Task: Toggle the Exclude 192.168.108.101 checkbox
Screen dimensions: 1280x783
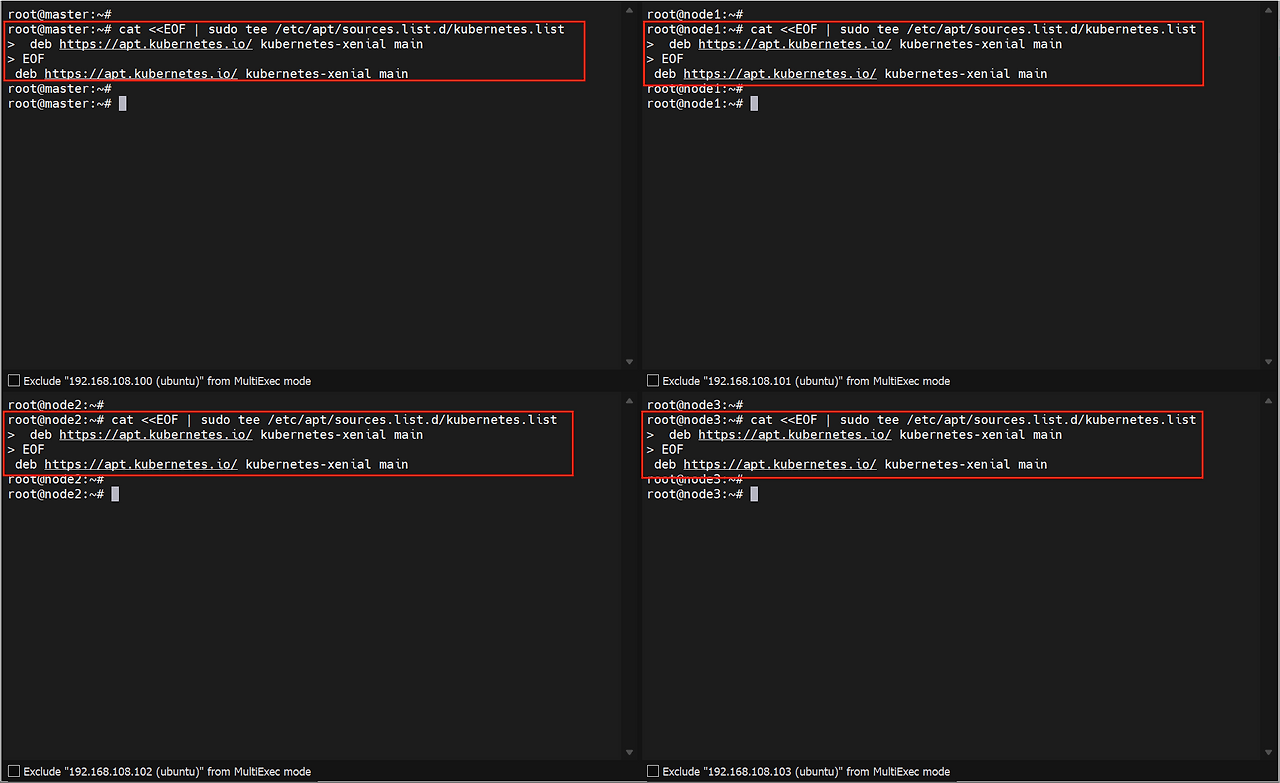Action: [x=653, y=381]
